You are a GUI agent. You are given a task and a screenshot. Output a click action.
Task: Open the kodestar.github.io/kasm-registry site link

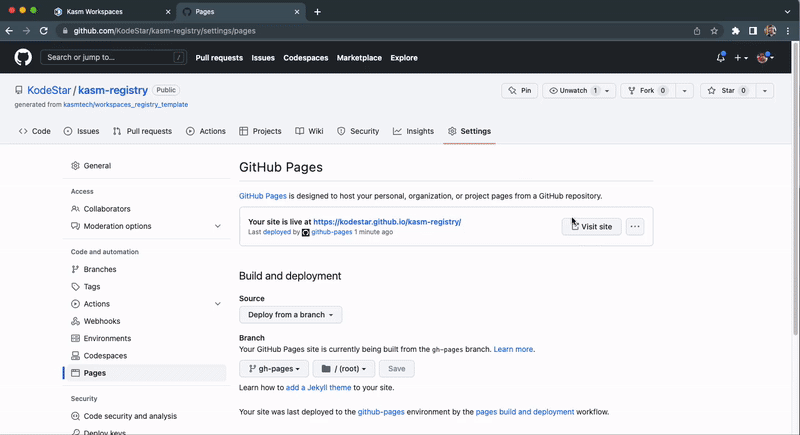click(387, 222)
